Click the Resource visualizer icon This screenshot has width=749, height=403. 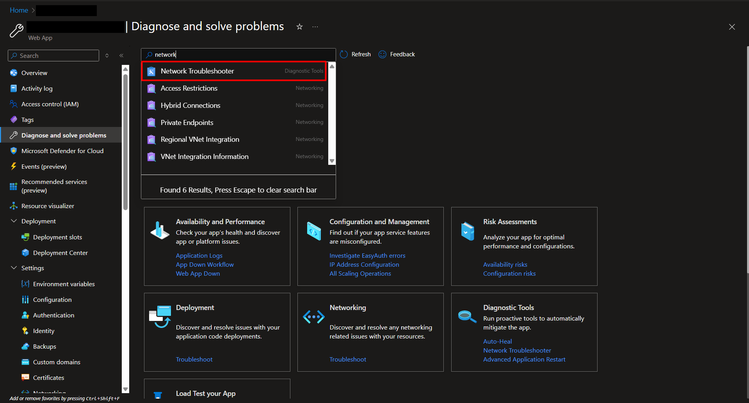click(x=13, y=205)
